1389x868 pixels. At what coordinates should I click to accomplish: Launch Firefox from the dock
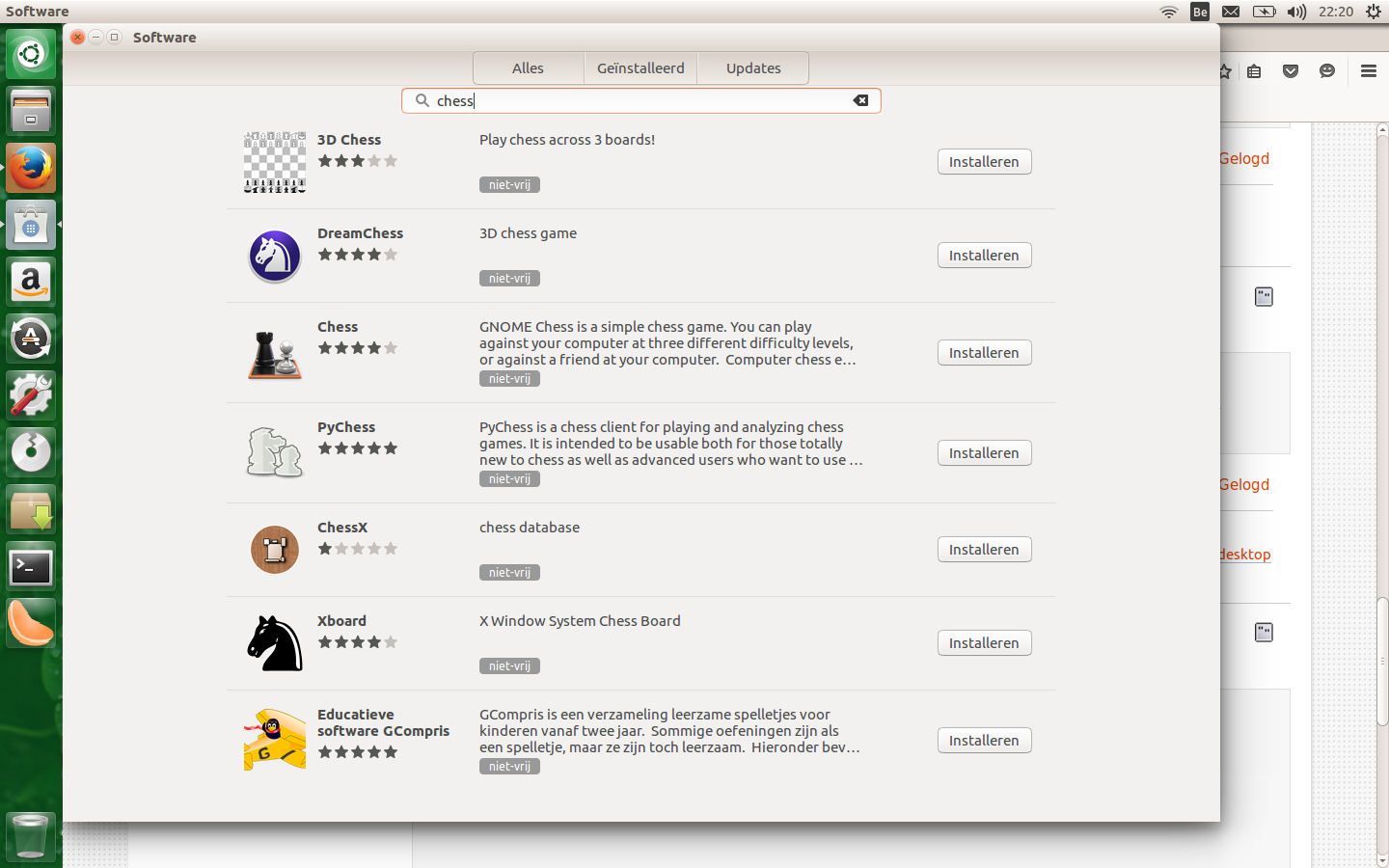click(x=31, y=168)
